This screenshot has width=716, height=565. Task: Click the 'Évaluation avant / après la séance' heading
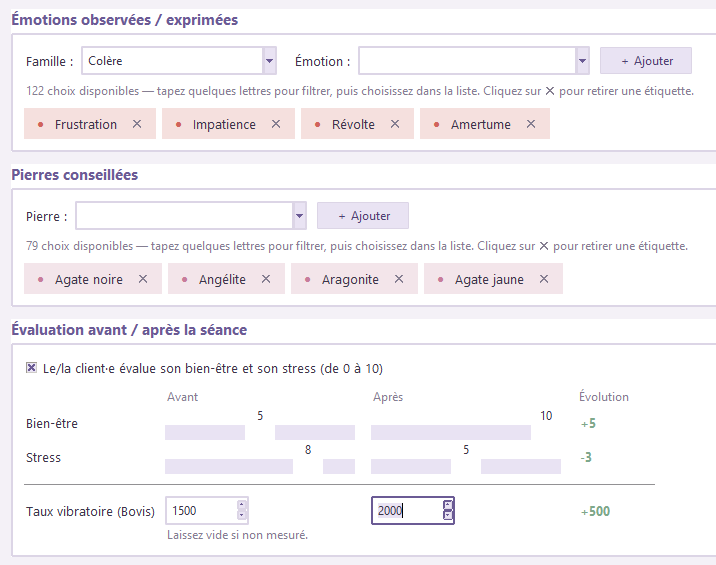(129, 330)
